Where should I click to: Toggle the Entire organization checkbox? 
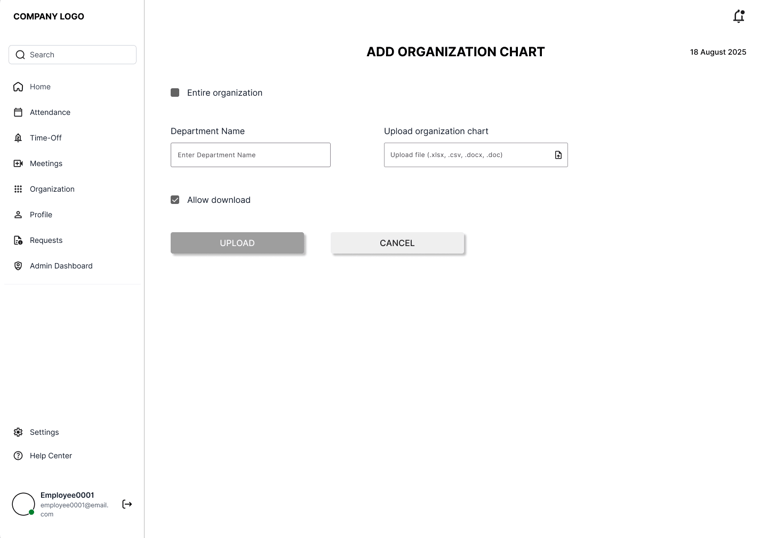coord(175,93)
